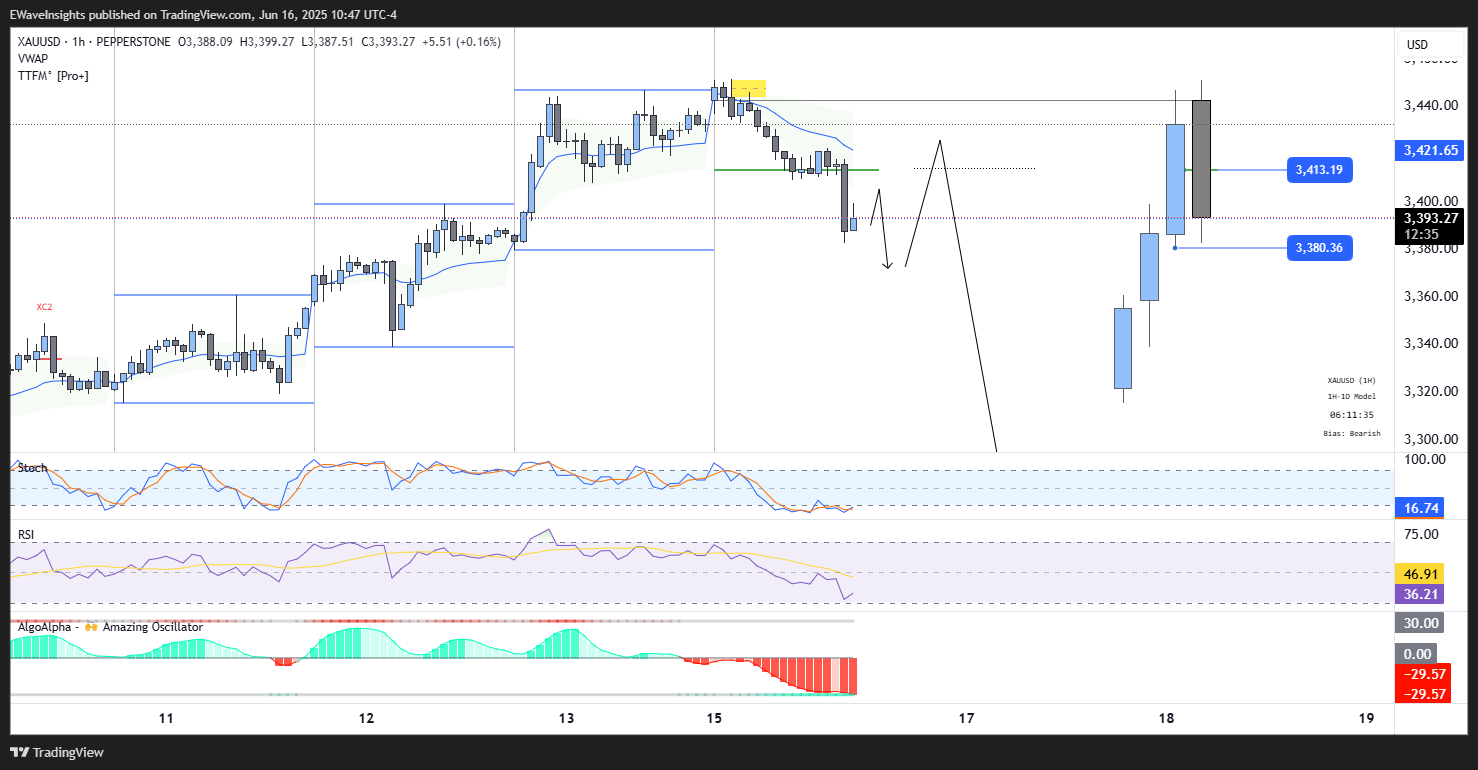The image size is (1478, 770).
Task: Click the XAUUSD · 1h · PEPPERSTONE symbol title
Action: 95,42
